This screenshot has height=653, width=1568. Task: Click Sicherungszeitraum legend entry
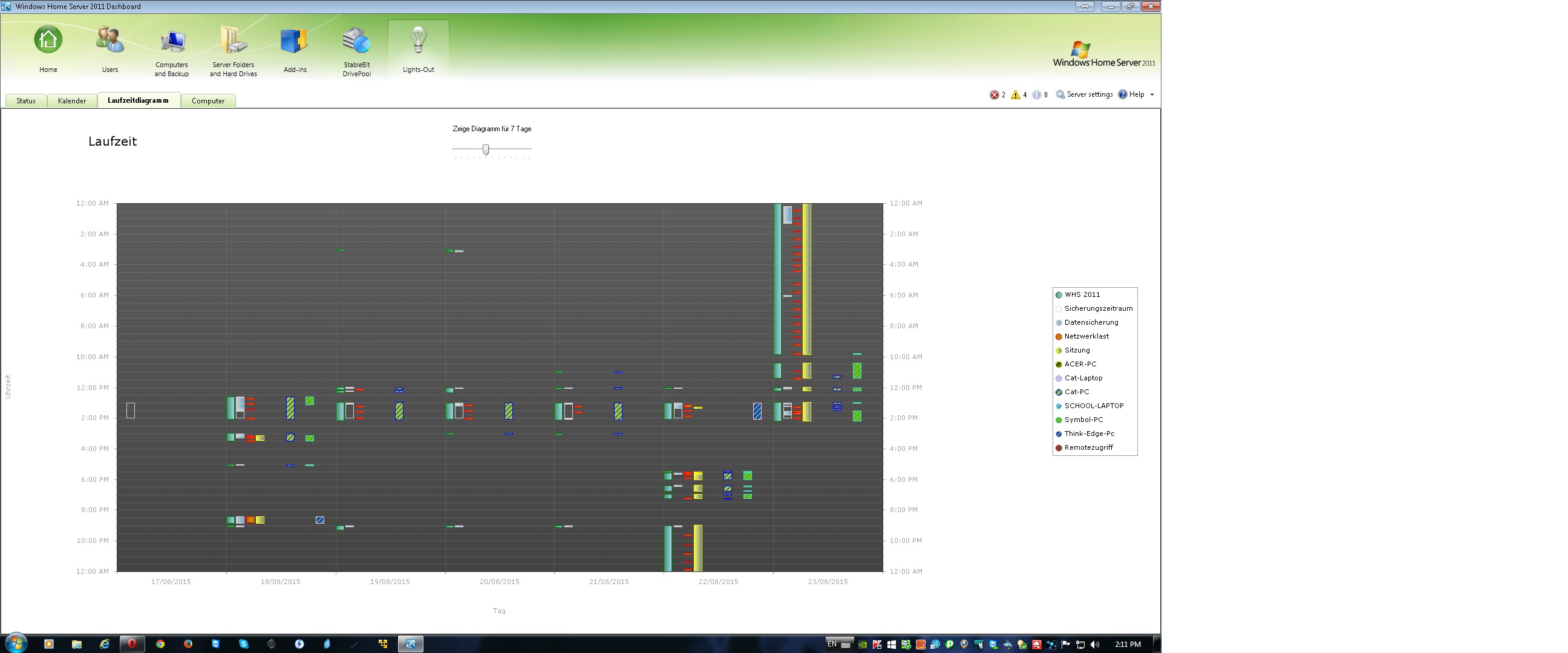point(1094,308)
